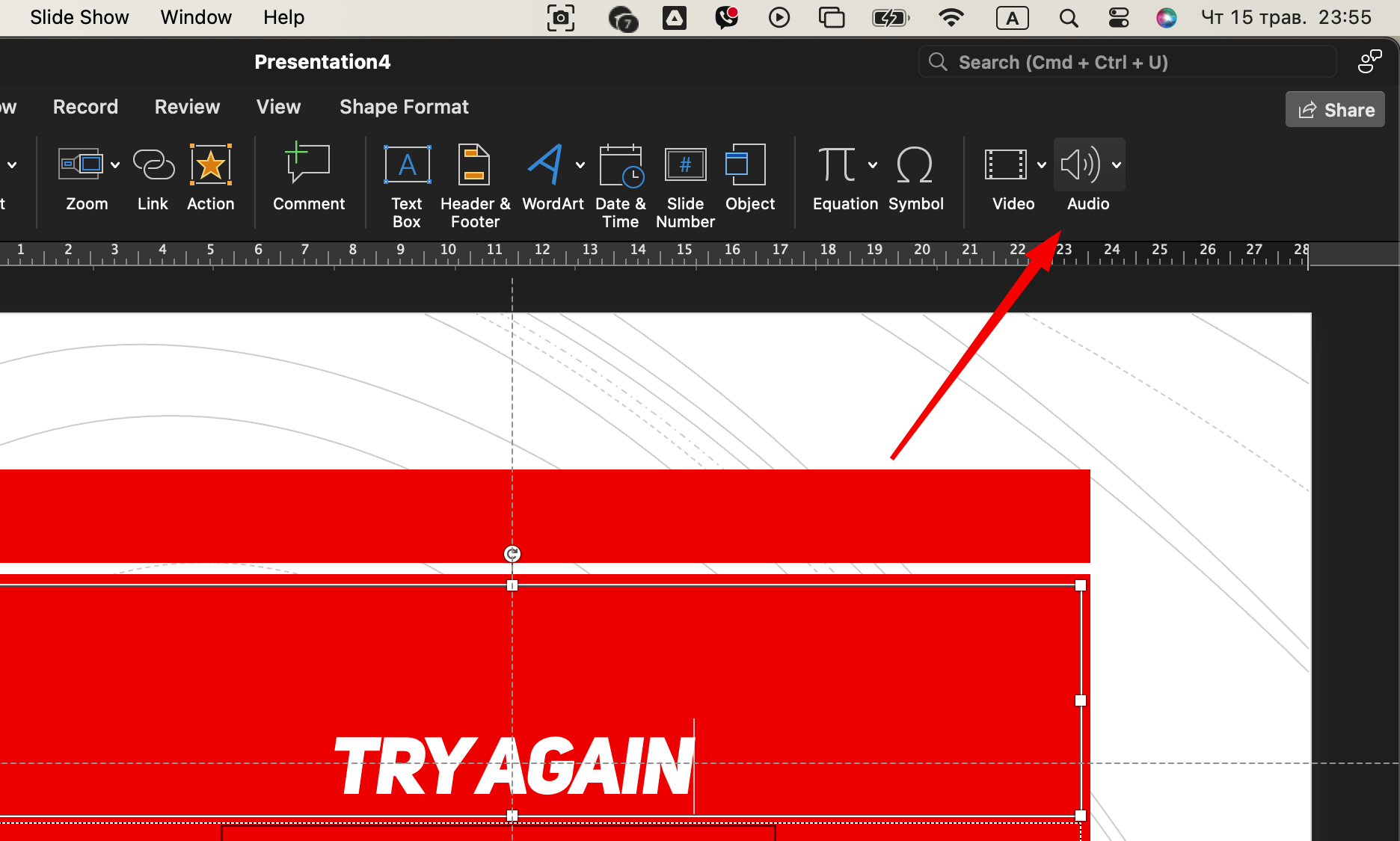
Task: Switch to the Review tab
Action: [x=187, y=107]
